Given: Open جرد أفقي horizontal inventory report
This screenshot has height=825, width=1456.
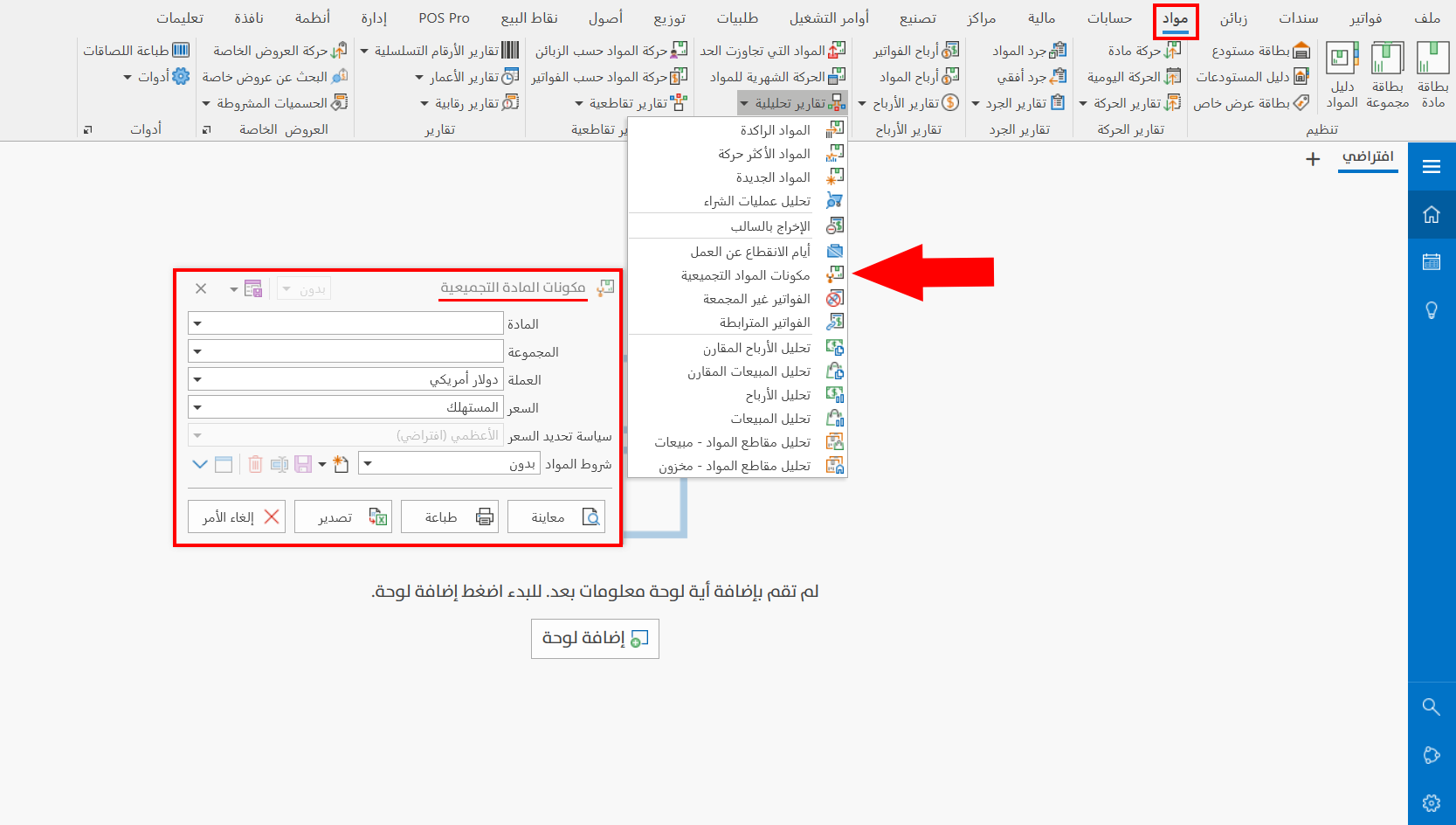Looking at the screenshot, I should [1032, 77].
